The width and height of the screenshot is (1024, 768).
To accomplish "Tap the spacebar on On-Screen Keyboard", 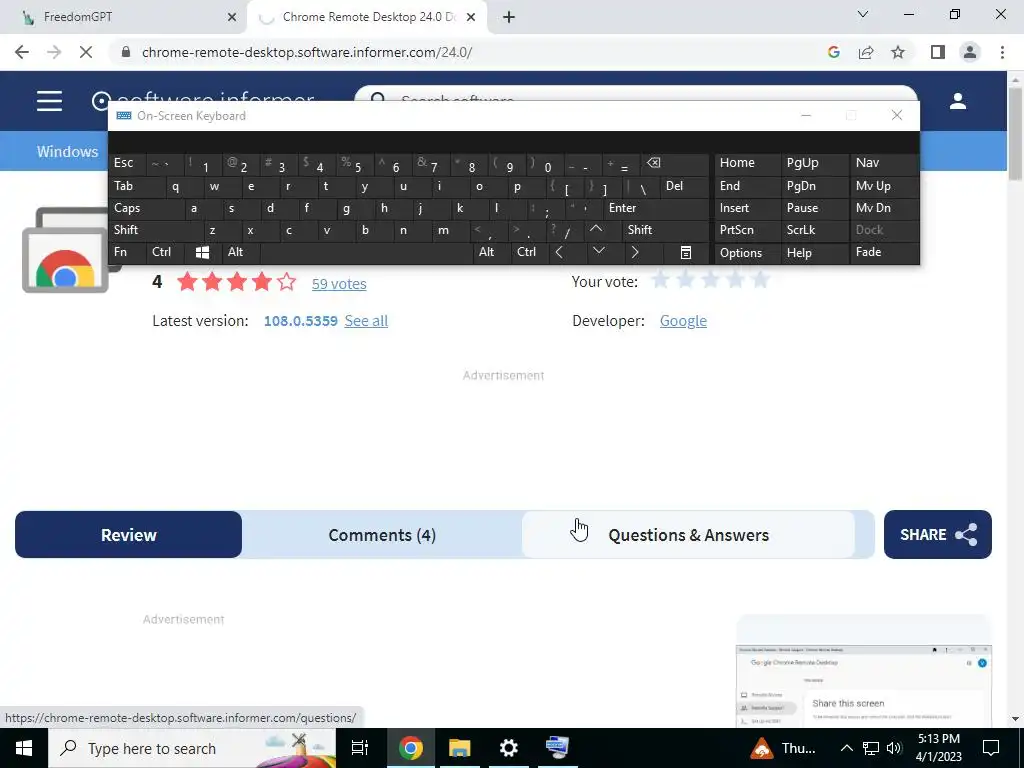I will (x=366, y=252).
